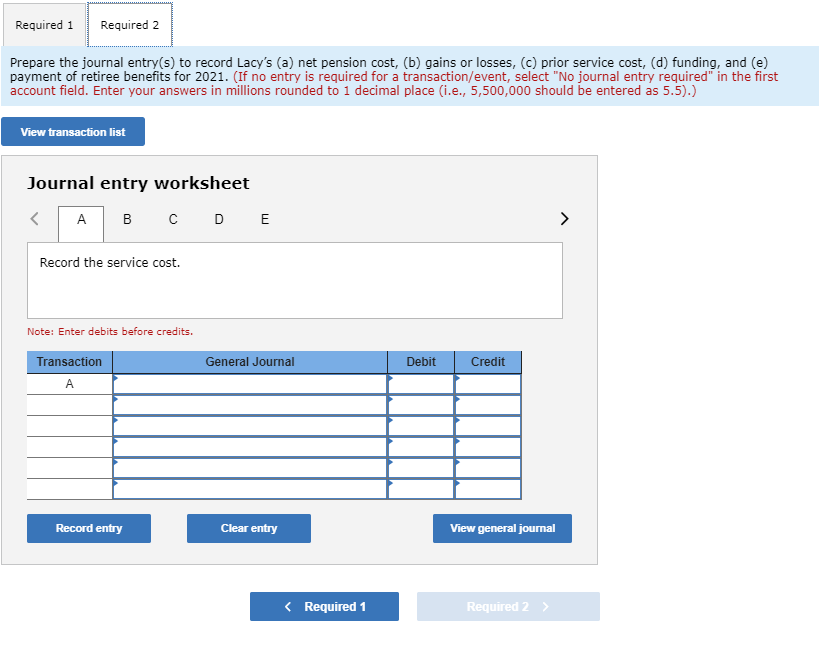Click 'Note: Enter debits before credits.' text

click(x=110, y=331)
